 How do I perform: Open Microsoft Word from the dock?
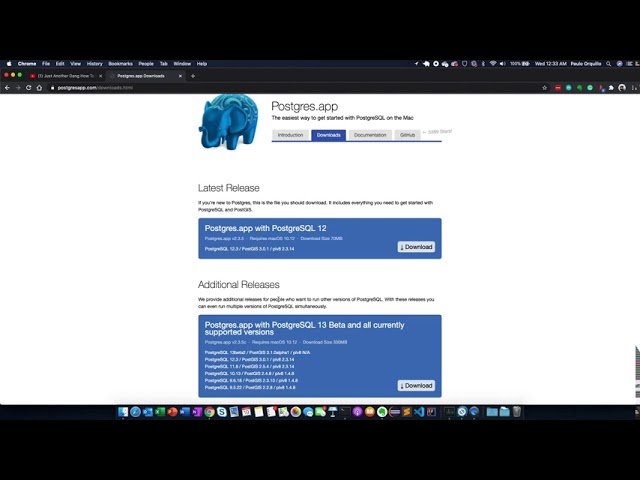coord(184,412)
